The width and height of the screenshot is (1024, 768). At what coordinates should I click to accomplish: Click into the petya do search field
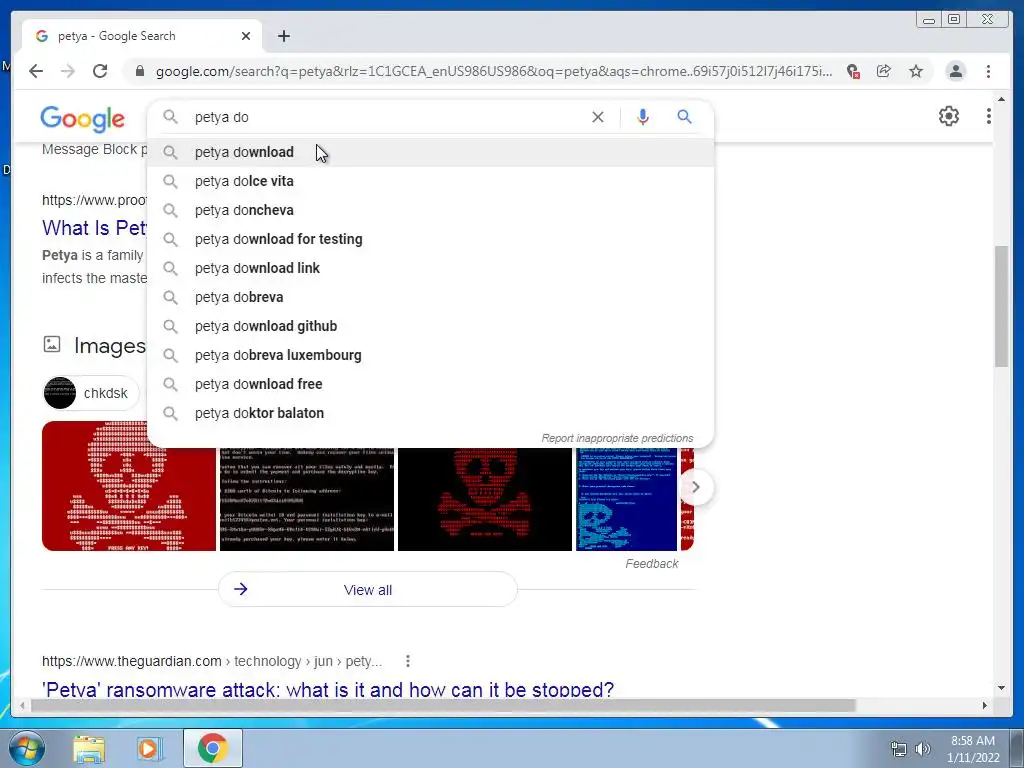point(385,117)
